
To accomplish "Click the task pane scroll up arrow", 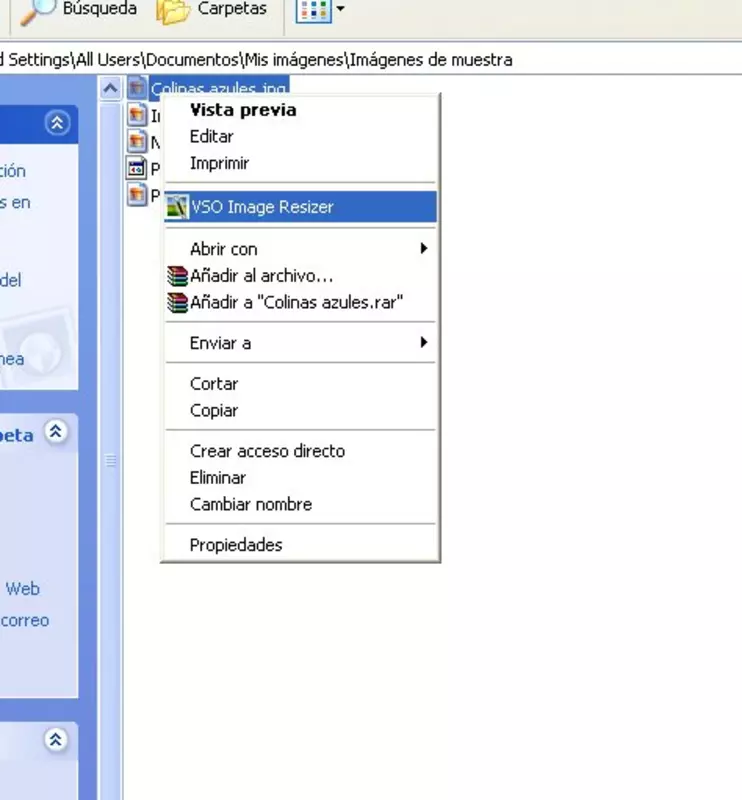I will coord(110,89).
